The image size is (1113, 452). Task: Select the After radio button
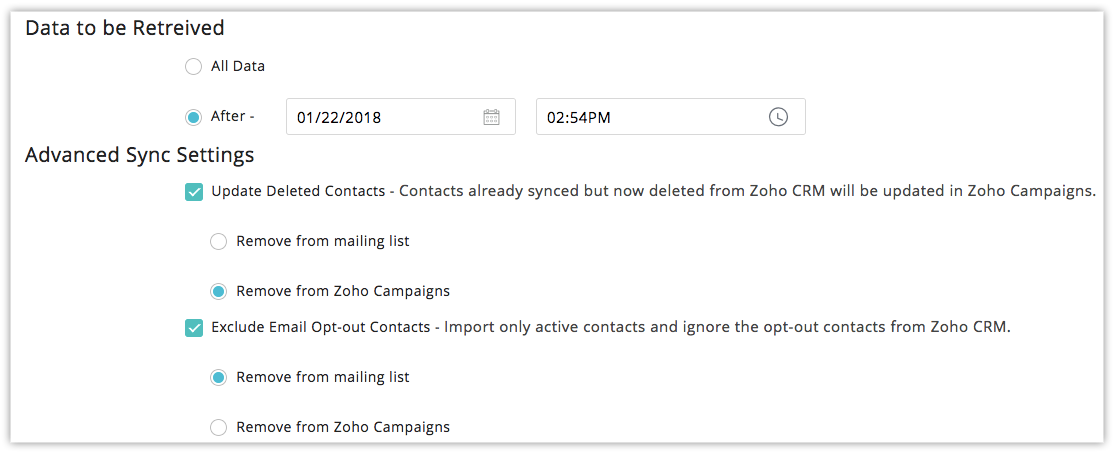pos(193,117)
